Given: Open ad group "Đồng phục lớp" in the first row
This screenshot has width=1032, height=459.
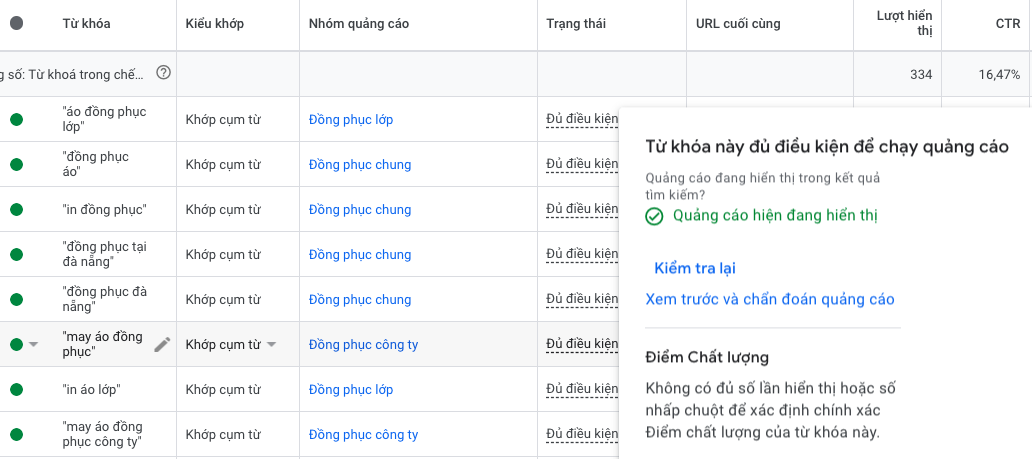Looking at the screenshot, I should tap(351, 120).
